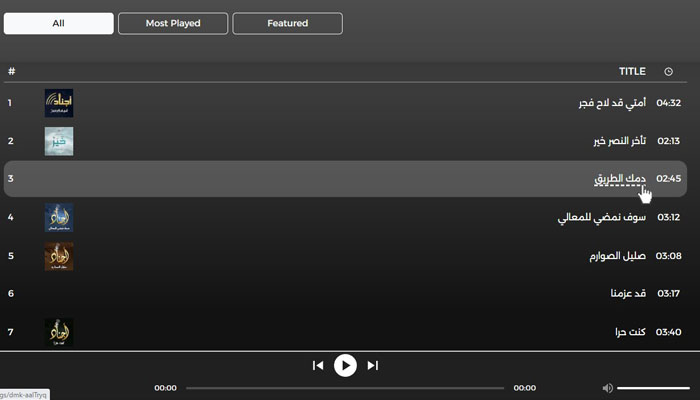The height and width of the screenshot is (400, 700).
Task: Select the All filter tab
Action: 58,23
